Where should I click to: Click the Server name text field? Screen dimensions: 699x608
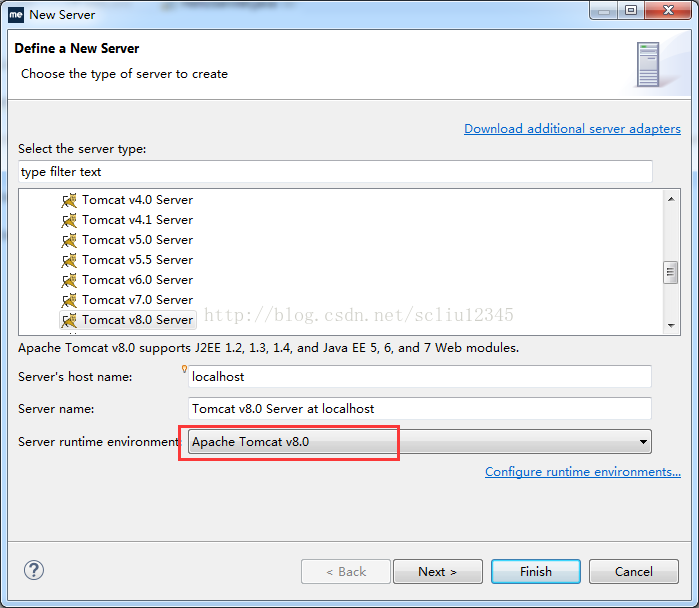(x=419, y=409)
